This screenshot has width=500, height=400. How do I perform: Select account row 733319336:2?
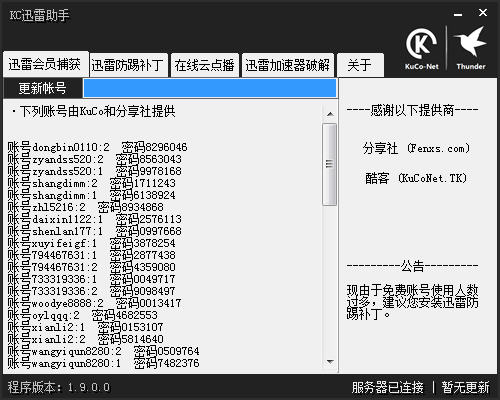click(x=92, y=291)
